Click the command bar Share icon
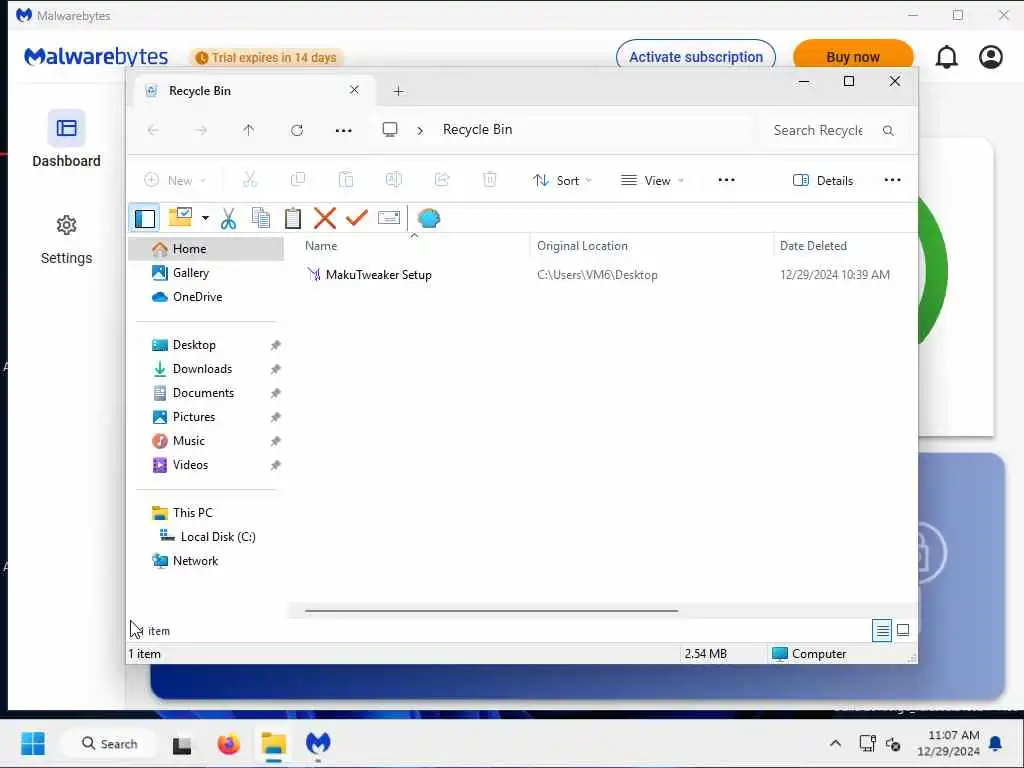This screenshot has height=768, width=1024. coord(442,180)
